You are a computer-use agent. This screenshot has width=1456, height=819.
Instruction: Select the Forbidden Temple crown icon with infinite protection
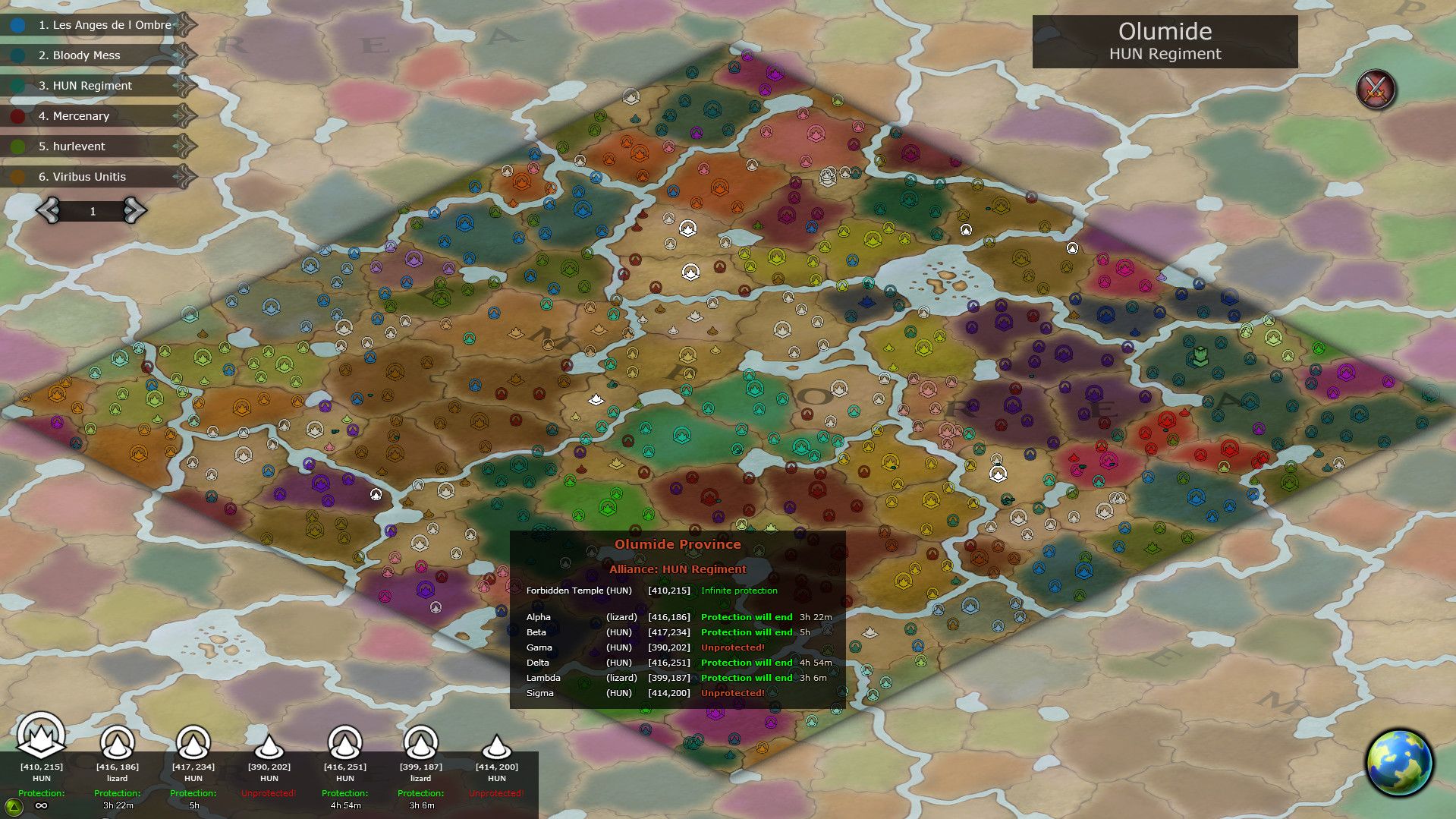(41, 738)
